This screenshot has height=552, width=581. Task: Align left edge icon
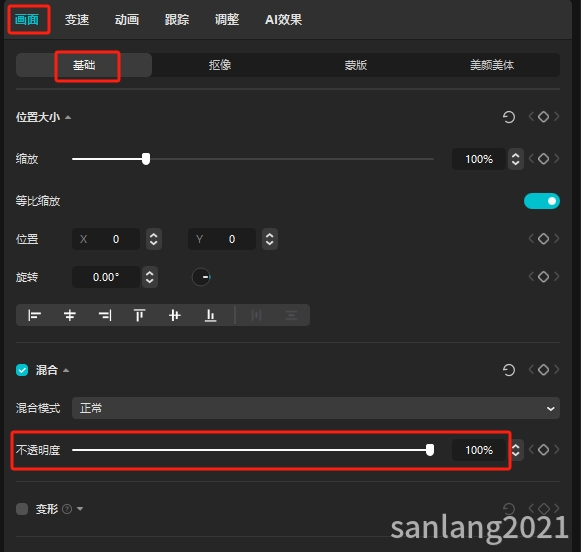(34, 315)
